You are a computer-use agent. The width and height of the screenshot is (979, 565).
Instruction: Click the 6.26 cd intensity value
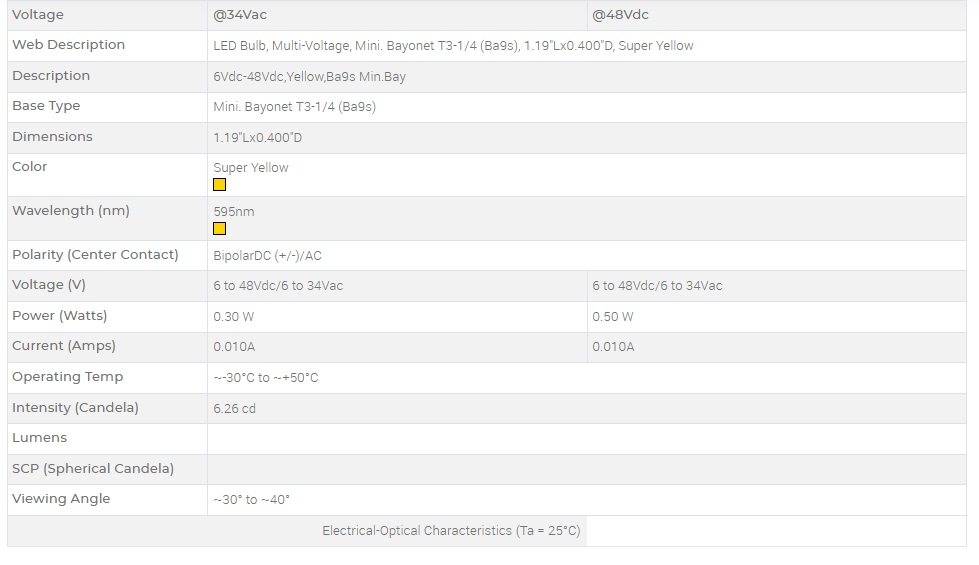pos(234,408)
